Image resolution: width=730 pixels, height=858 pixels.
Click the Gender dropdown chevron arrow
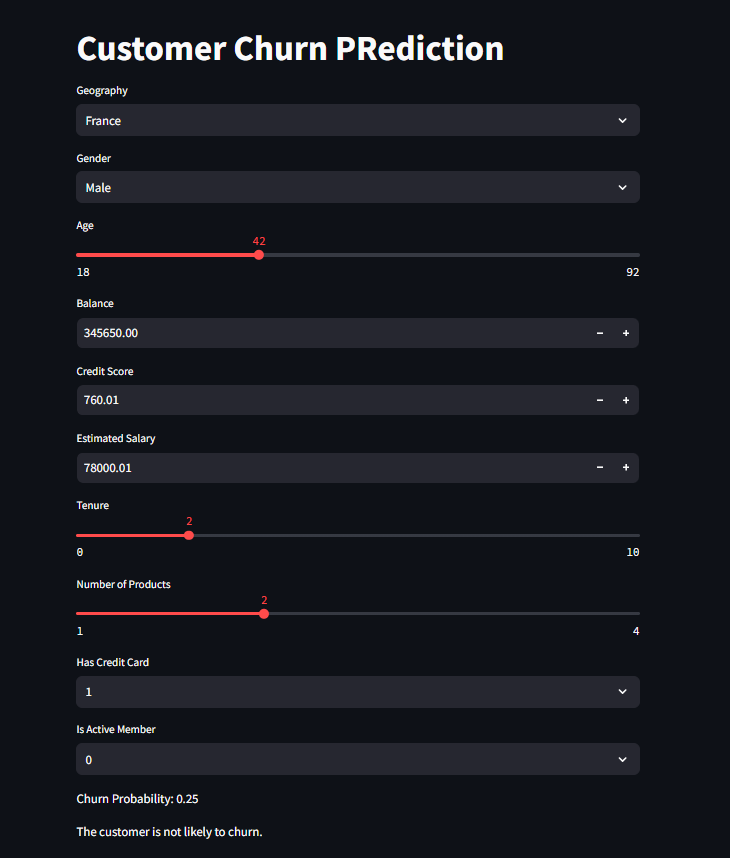click(622, 187)
